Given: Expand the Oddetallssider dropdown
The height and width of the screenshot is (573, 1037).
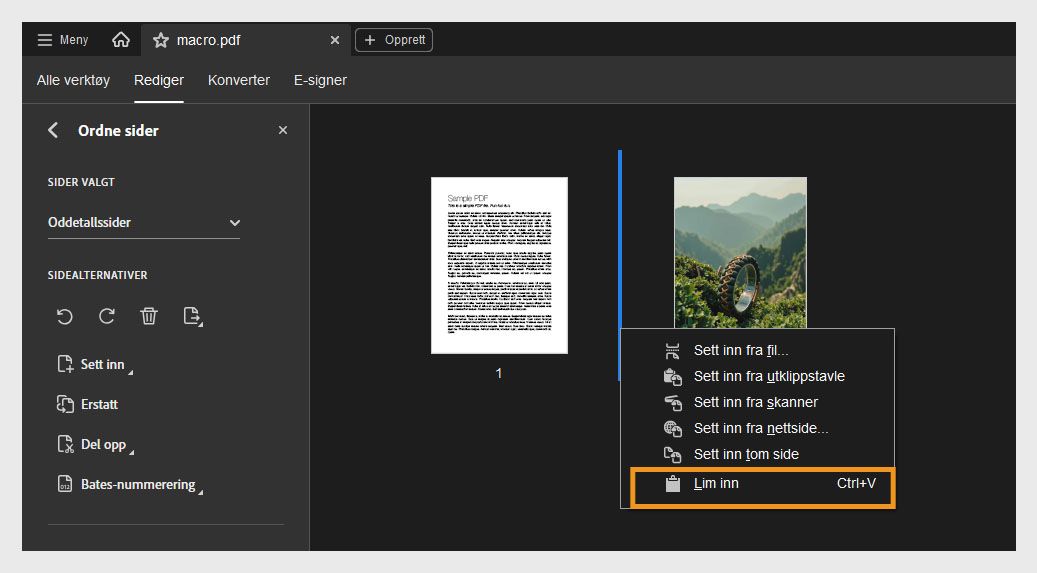Looking at the screenshot, I should tap(144, 223).
